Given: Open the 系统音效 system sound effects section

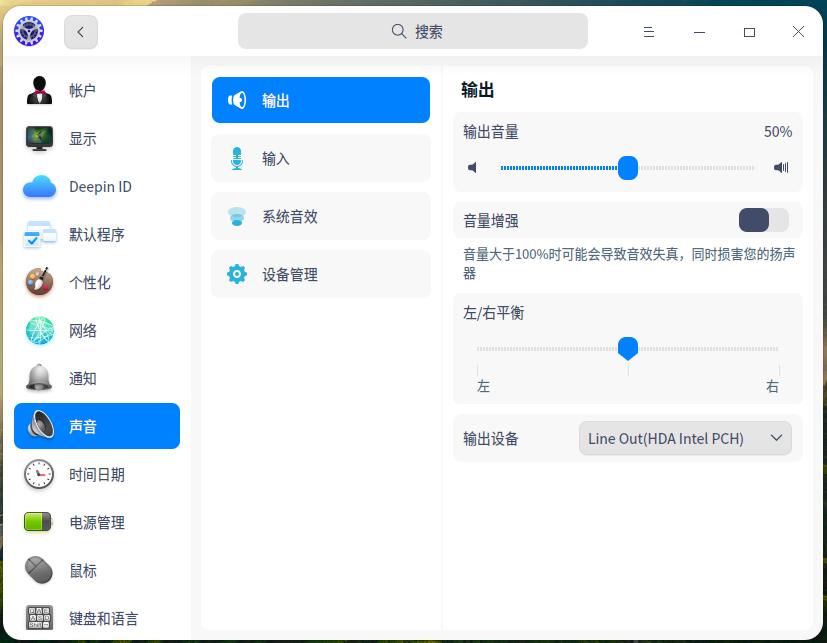Looking at the screenshot, I should (x=320, y=216).
